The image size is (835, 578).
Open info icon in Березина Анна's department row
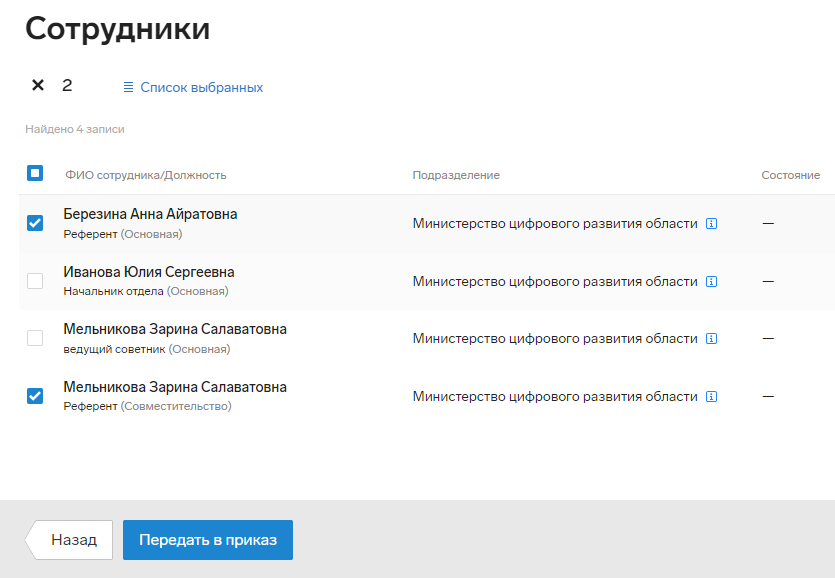(711, 224)
